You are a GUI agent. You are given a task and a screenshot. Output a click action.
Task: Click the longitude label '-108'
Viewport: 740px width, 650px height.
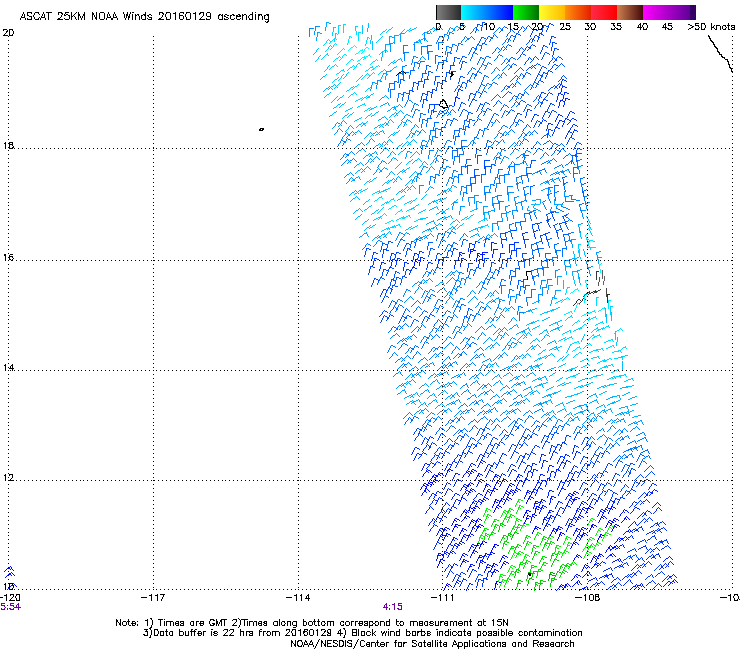pyautogui.click(x=587, y=598)
